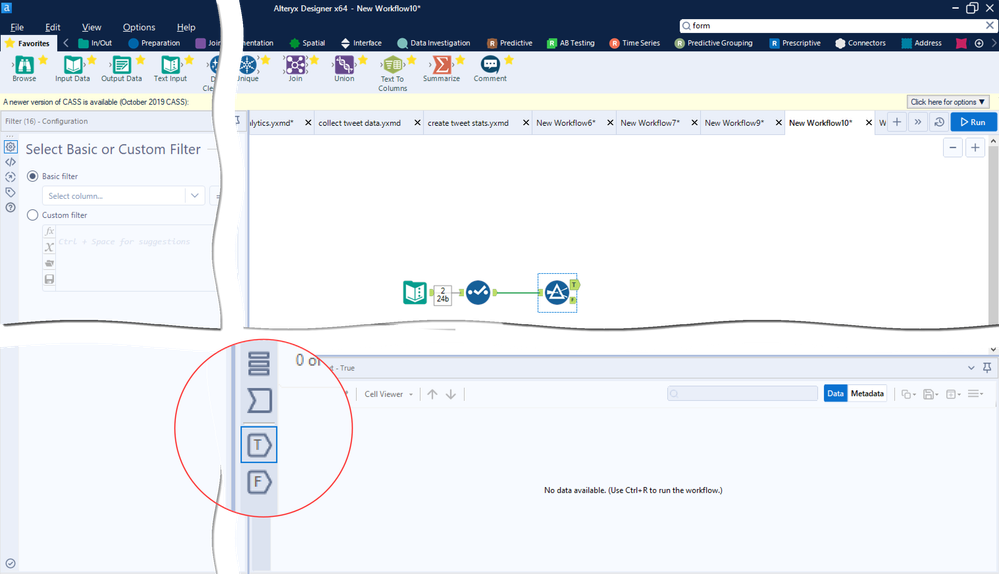Screen dimensions: 999x574
Task: Open the all fields list view icon
Action: [x=259, y=364]
